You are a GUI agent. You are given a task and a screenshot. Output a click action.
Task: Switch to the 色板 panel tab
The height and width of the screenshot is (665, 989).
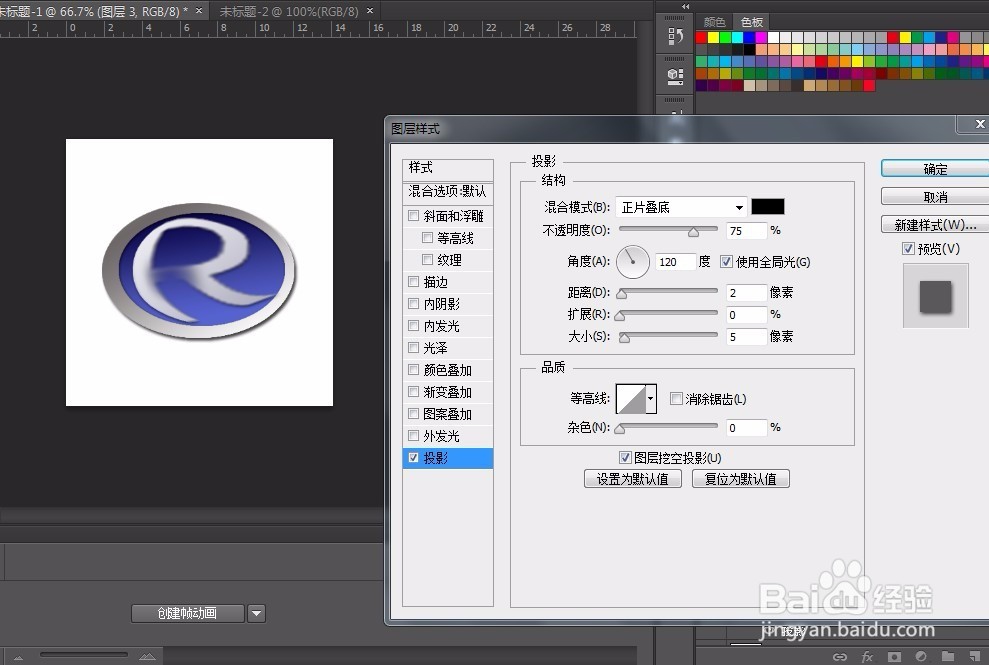coord(752,22)
